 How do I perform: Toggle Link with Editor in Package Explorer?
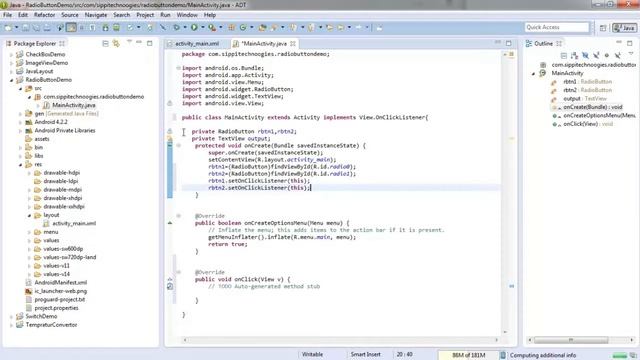point(116,43)
